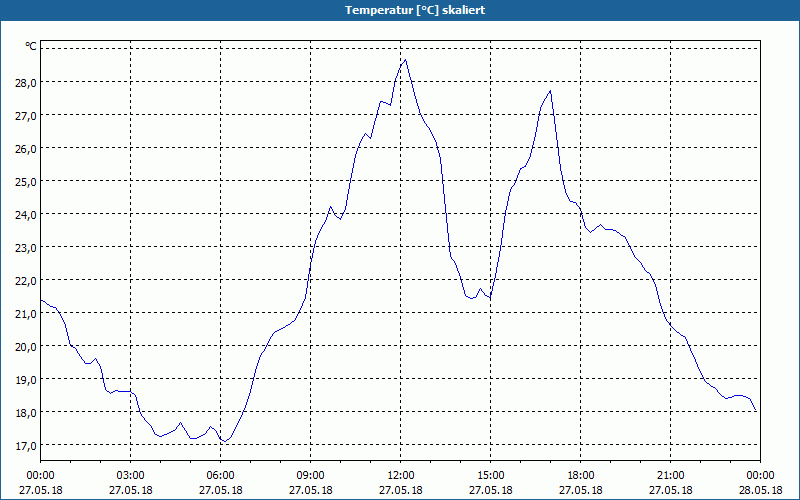Screen dimensions: 800x500
Task: Click the 15:00 time axis label
Action: [490, 476]
